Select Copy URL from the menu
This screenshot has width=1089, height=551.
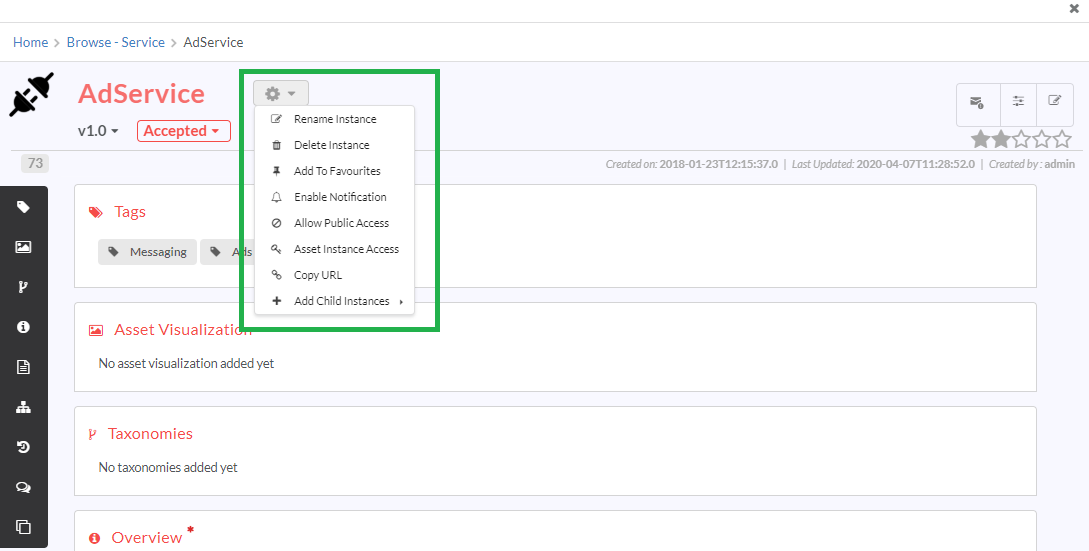[x=335, y=275]
